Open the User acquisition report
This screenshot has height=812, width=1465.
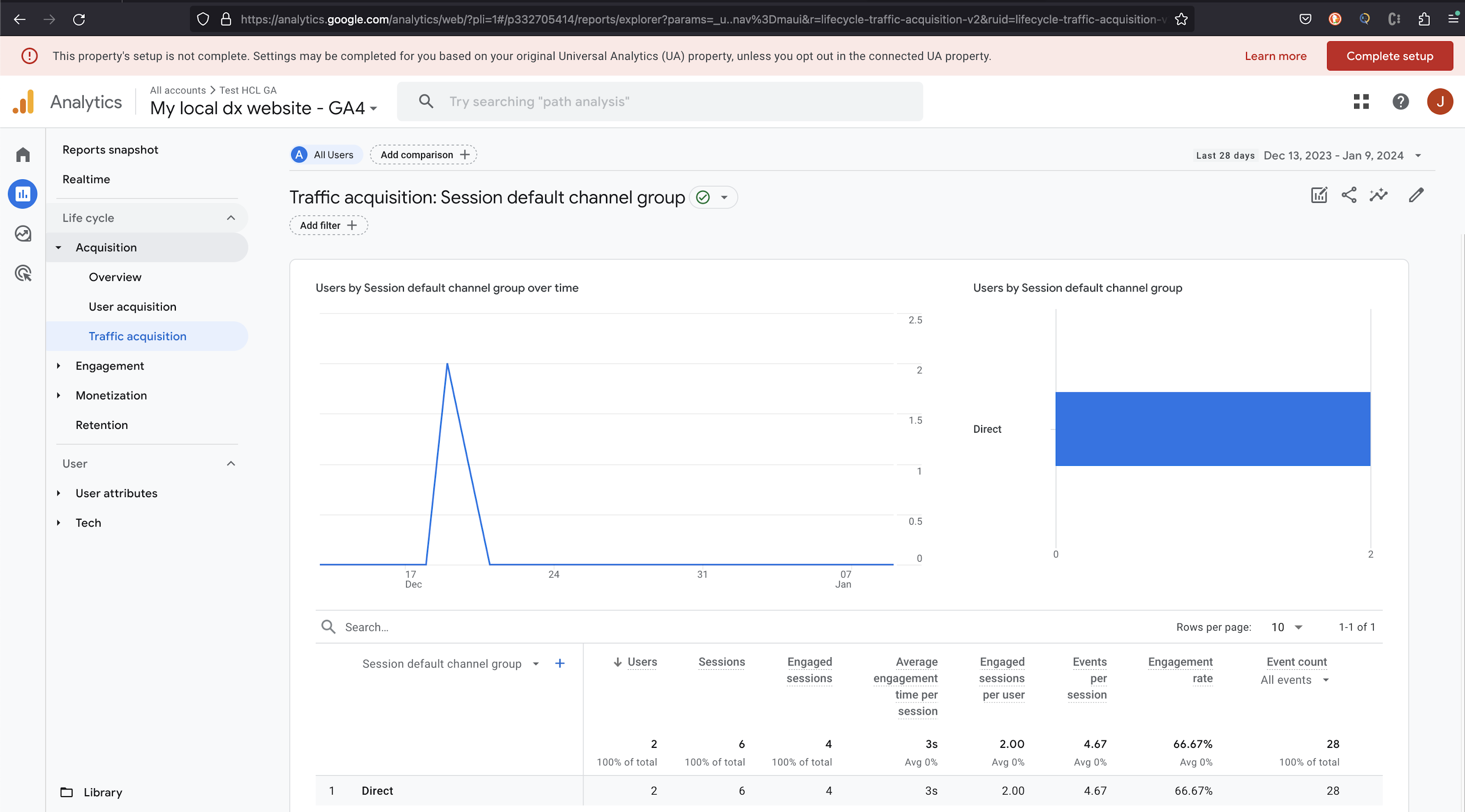[x=132, y=306]
